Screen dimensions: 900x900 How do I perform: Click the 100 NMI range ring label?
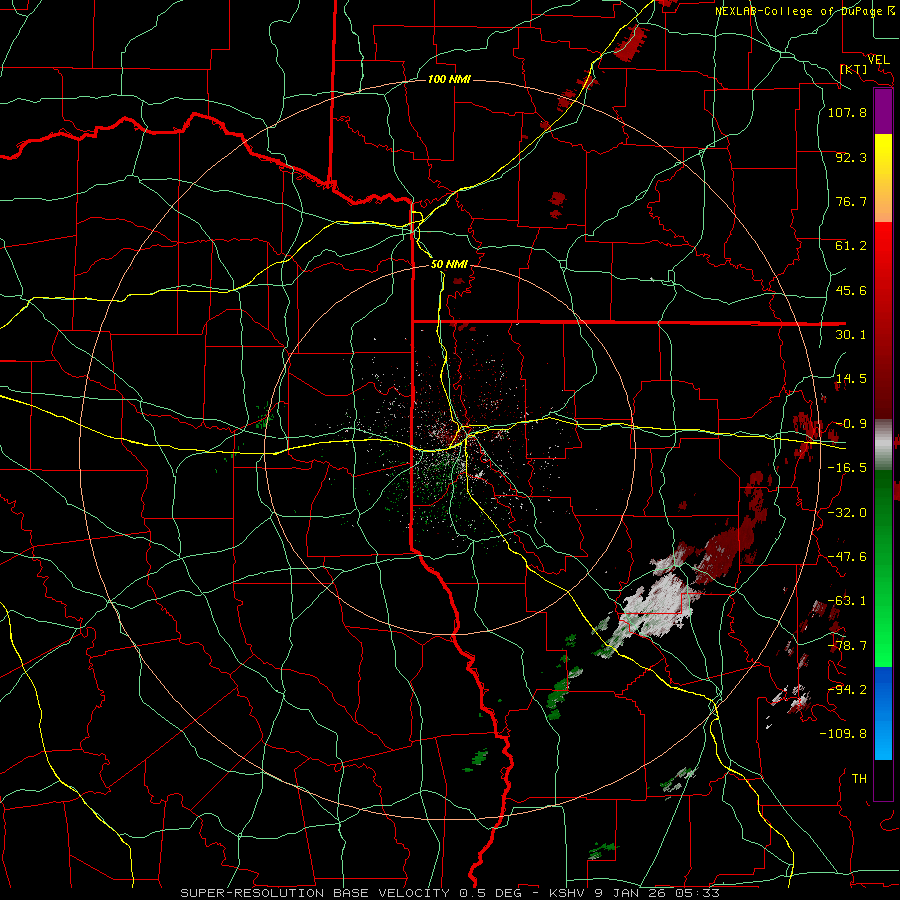449,79
